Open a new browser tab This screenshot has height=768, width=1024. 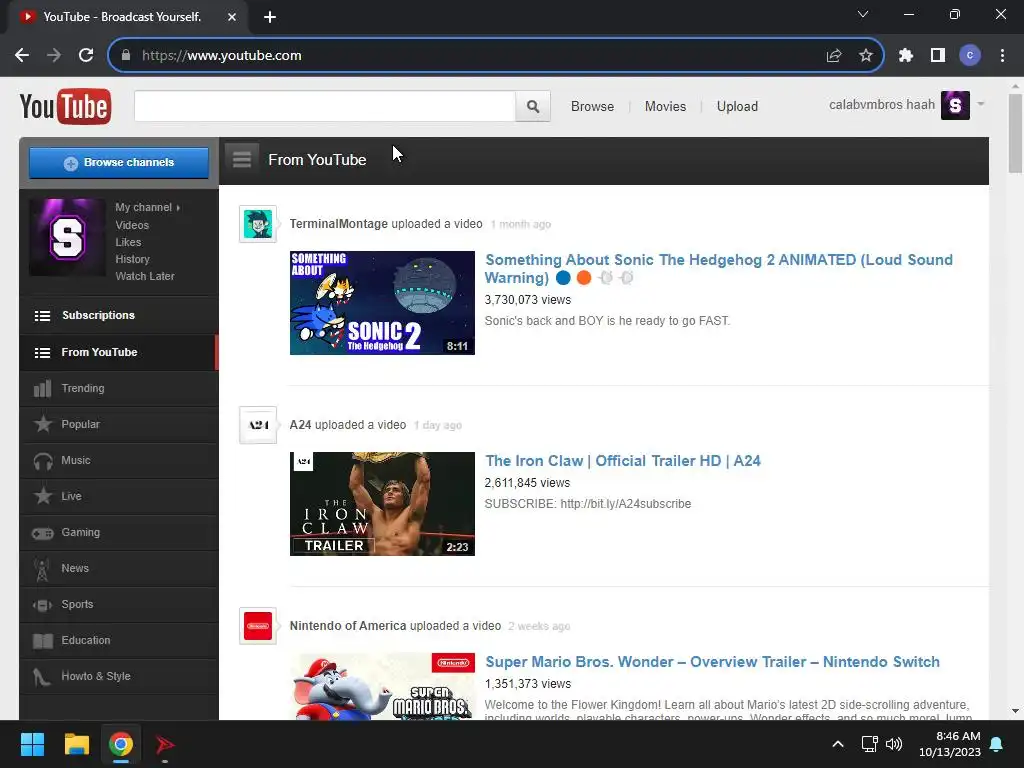coord(270,17)
